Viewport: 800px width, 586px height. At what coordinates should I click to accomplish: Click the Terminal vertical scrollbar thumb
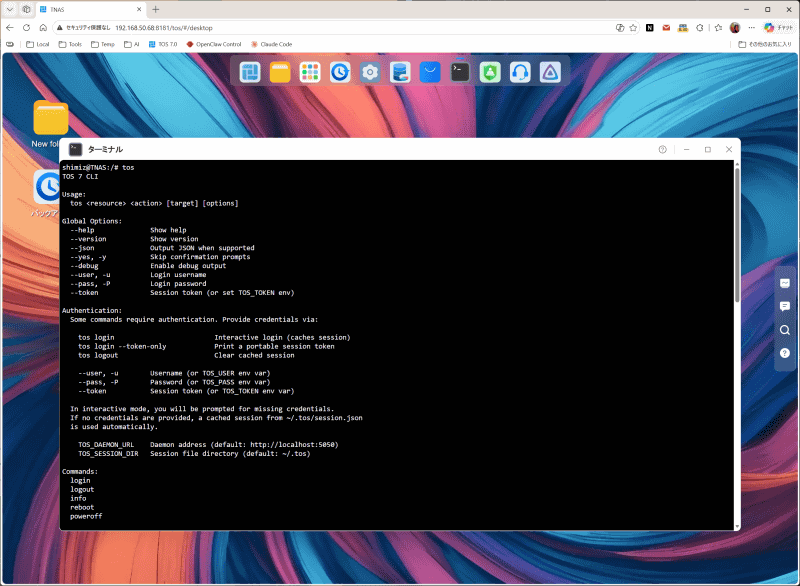tap(737, 235)
